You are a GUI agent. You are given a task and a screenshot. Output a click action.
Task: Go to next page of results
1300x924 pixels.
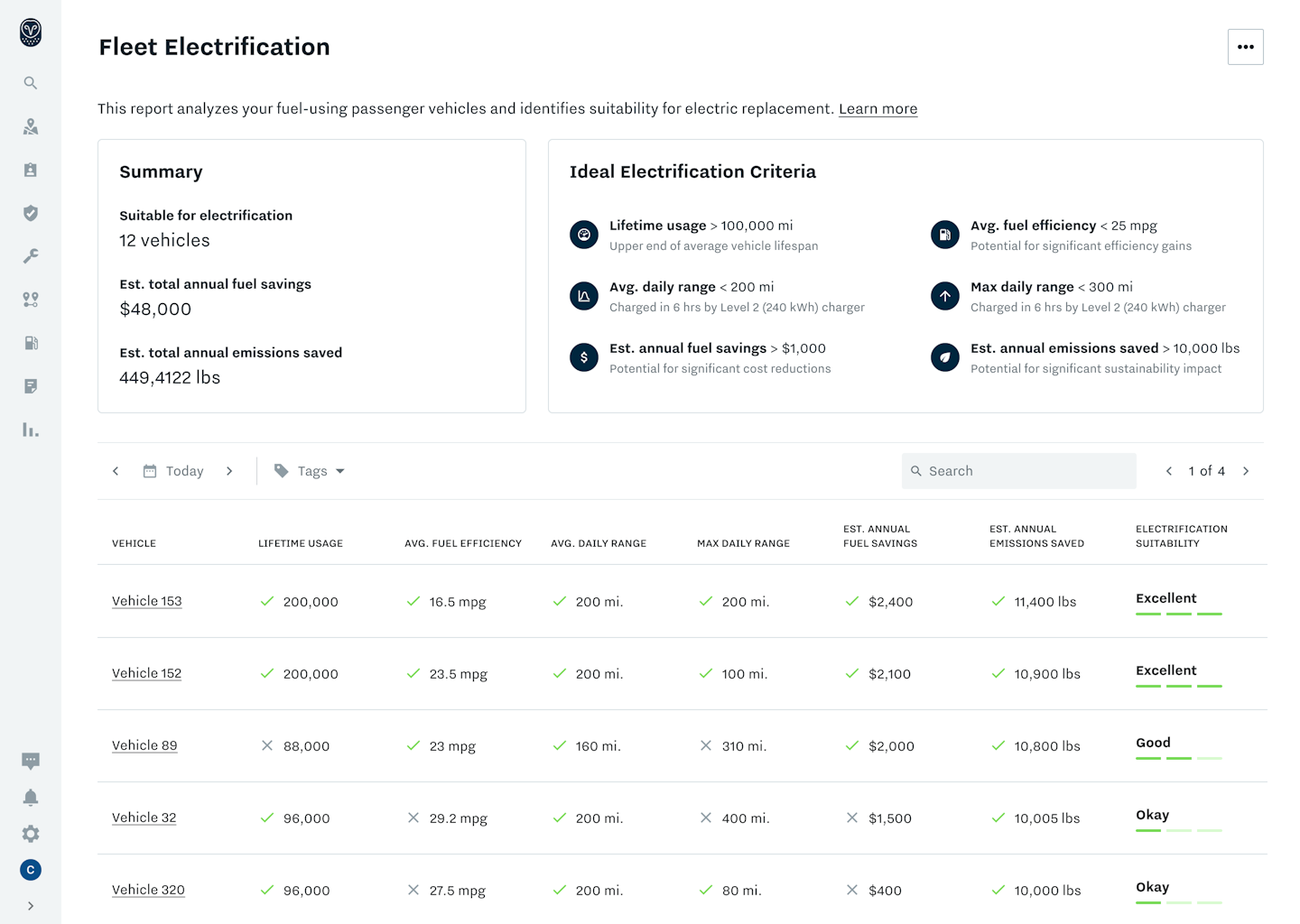click(x=1246, y=471)
